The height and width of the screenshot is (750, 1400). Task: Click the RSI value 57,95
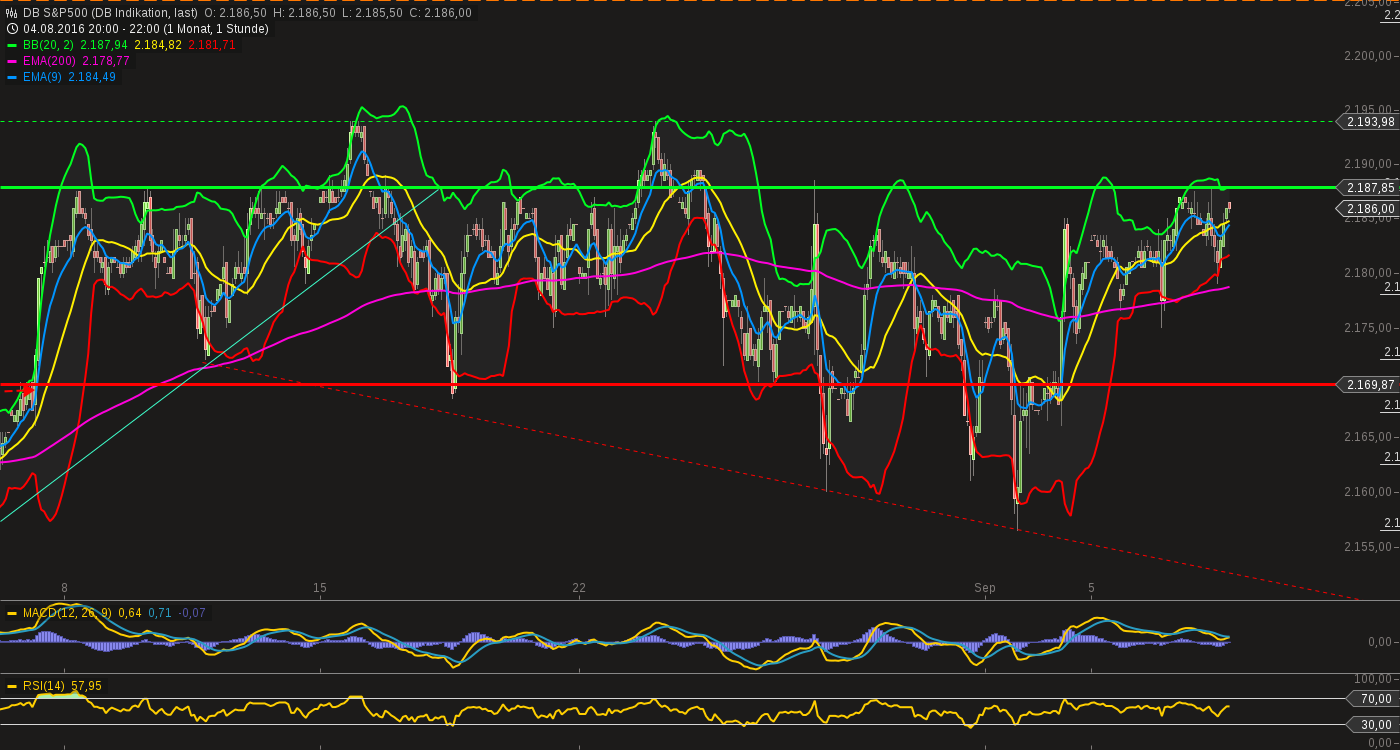tap(86, 686)
